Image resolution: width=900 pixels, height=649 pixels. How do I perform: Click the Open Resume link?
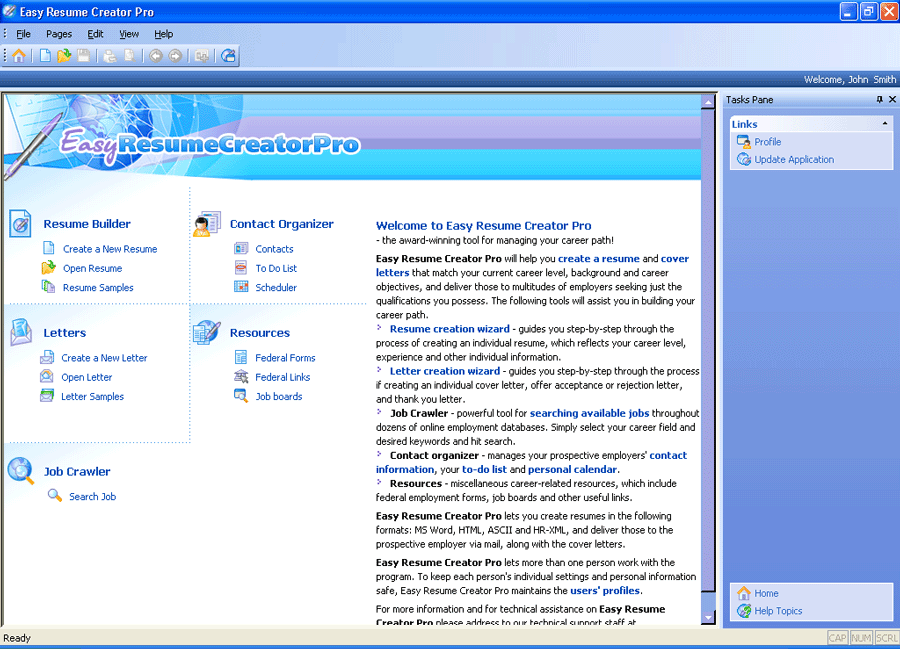(92, 268)
